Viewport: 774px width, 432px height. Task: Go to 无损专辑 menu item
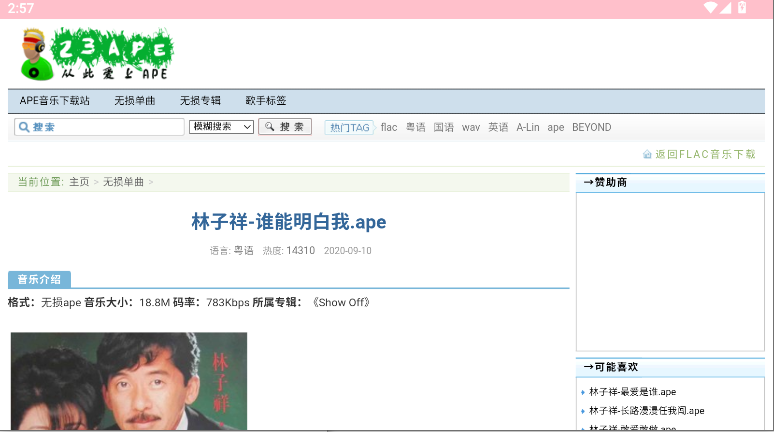click(200, 101)
